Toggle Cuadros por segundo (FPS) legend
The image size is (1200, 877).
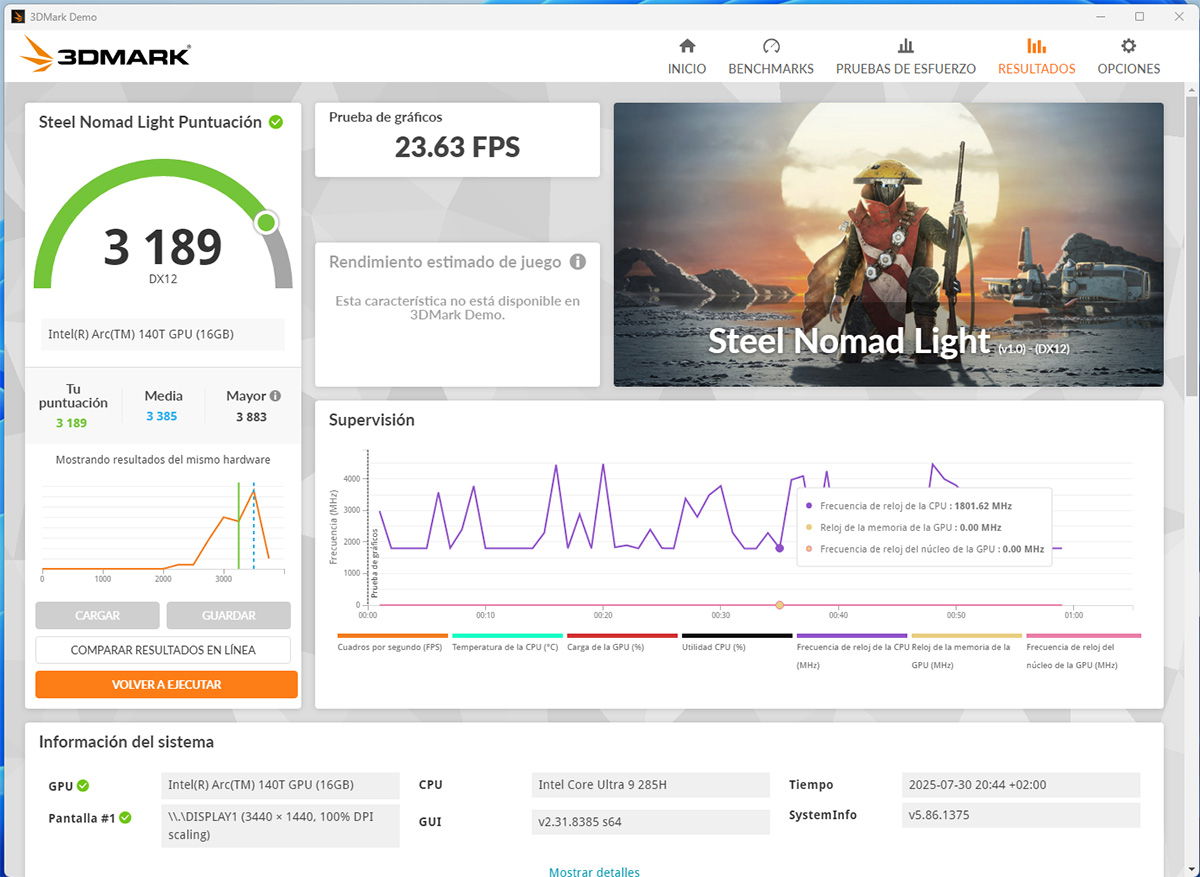pyautogui.click(x=392, y=643)
